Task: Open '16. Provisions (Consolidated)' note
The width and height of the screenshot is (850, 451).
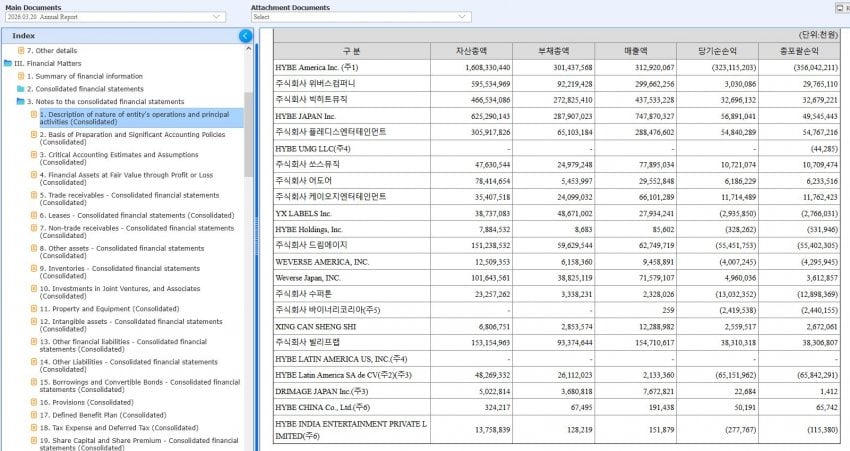Action: 87,402
